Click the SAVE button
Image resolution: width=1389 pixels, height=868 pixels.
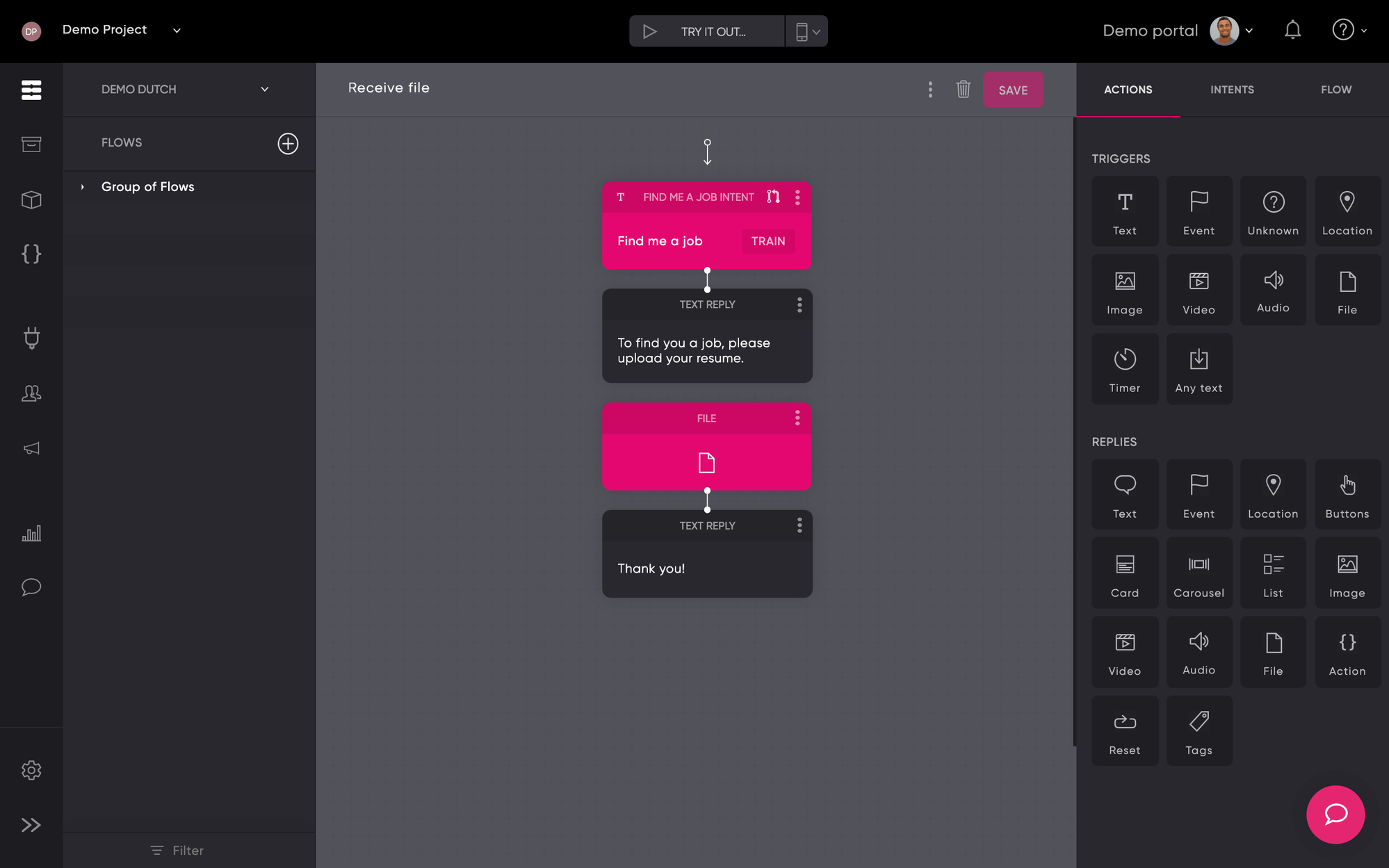(1012, 90)
